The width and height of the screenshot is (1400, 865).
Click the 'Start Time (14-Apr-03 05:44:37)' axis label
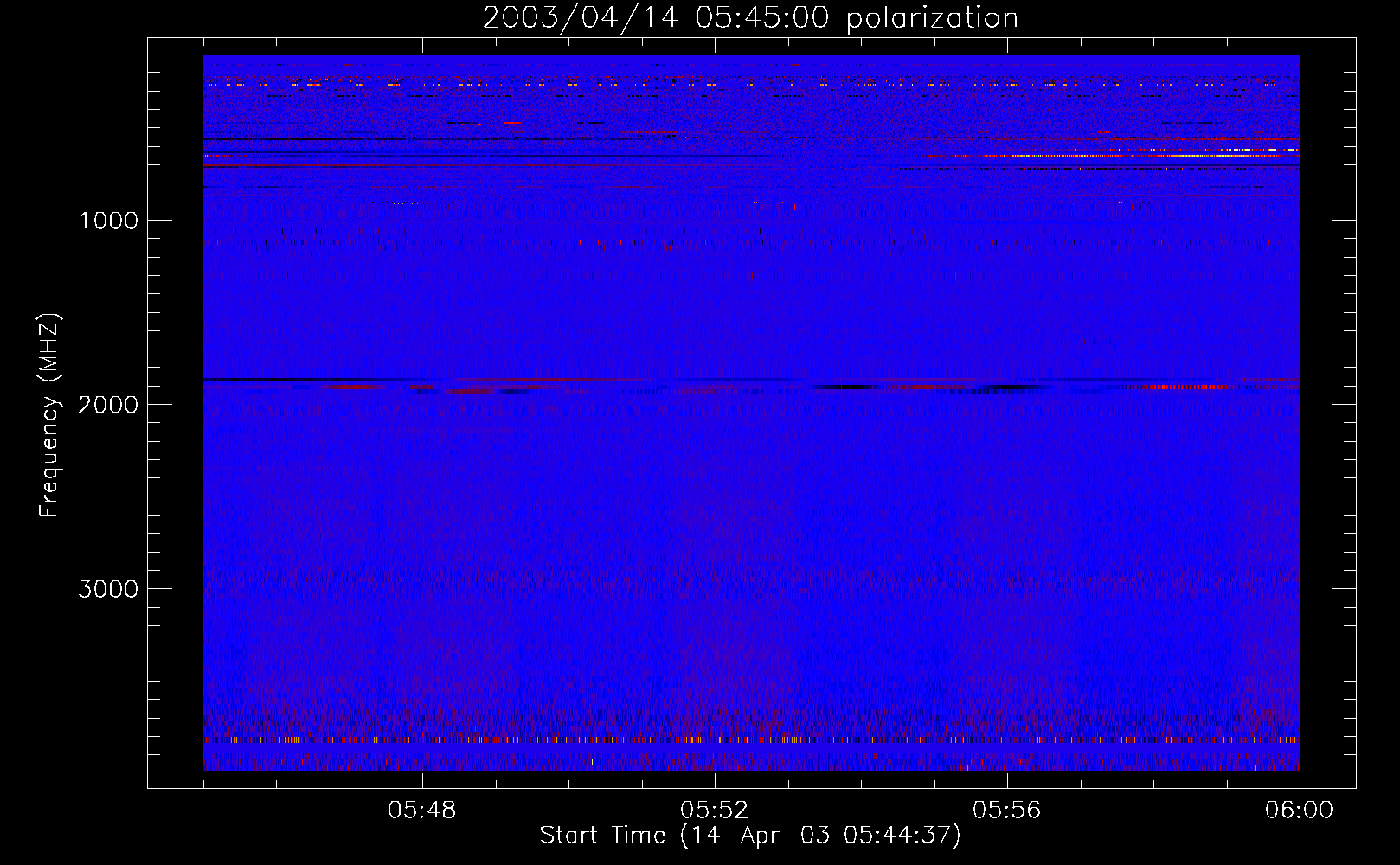(750, 835)
